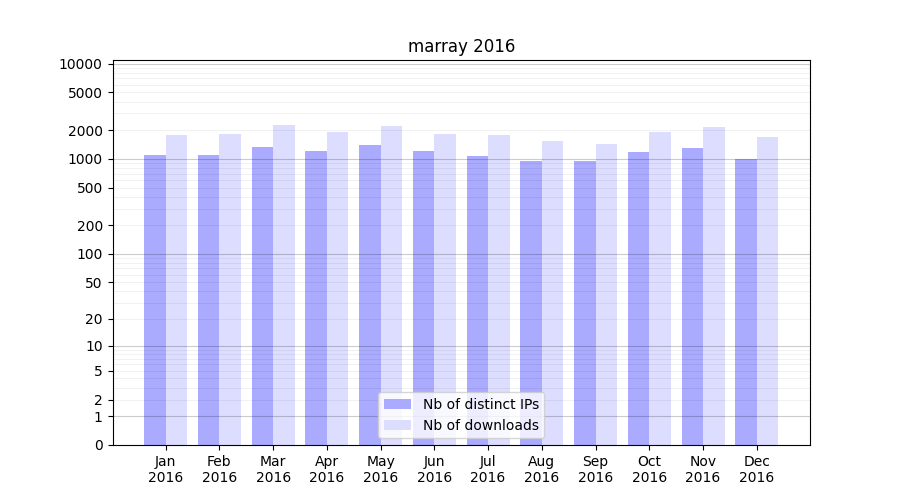This screenshot has width=900, height=500.
Task: Click the Feb 2016 x-axis label
Action: pyautogui.click(x=219, y=469)
